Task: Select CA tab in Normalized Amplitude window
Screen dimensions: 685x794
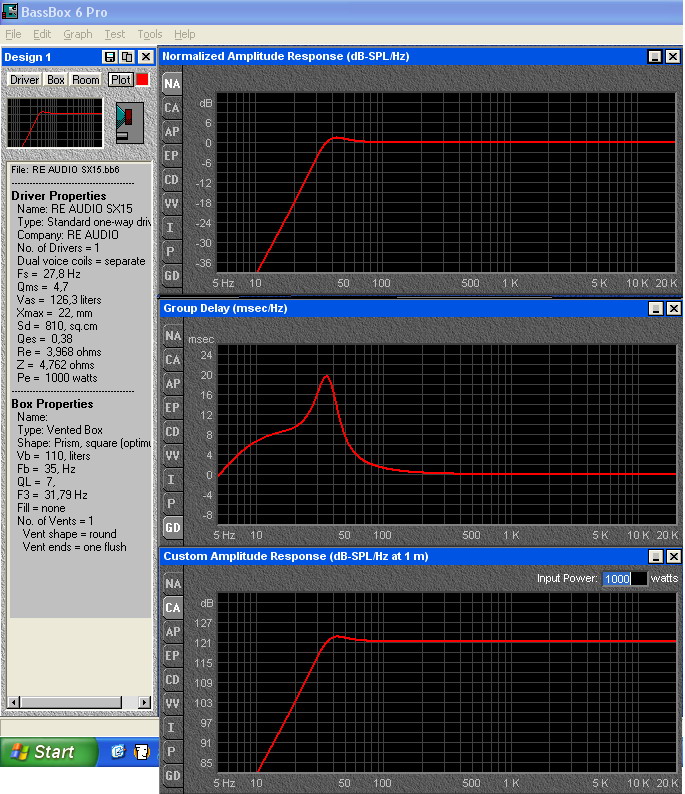Action: coord(172,107)
